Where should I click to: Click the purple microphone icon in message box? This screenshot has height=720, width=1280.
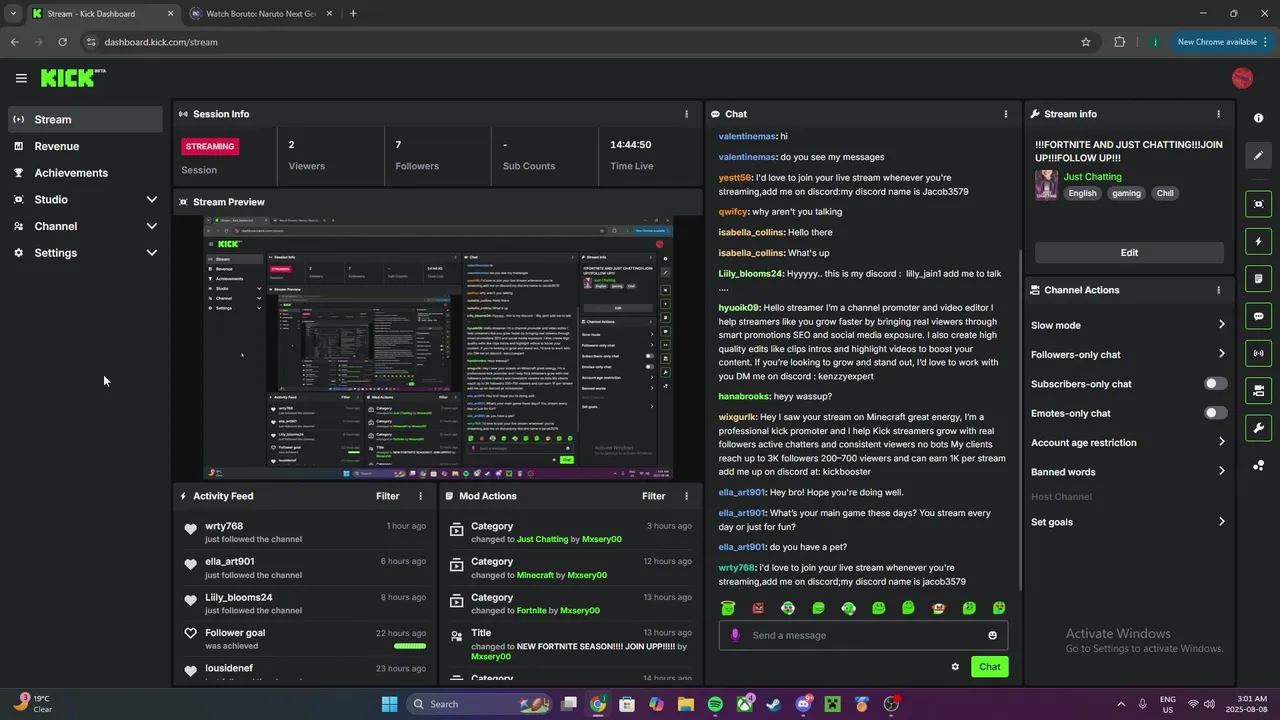(x=735, y=635)
